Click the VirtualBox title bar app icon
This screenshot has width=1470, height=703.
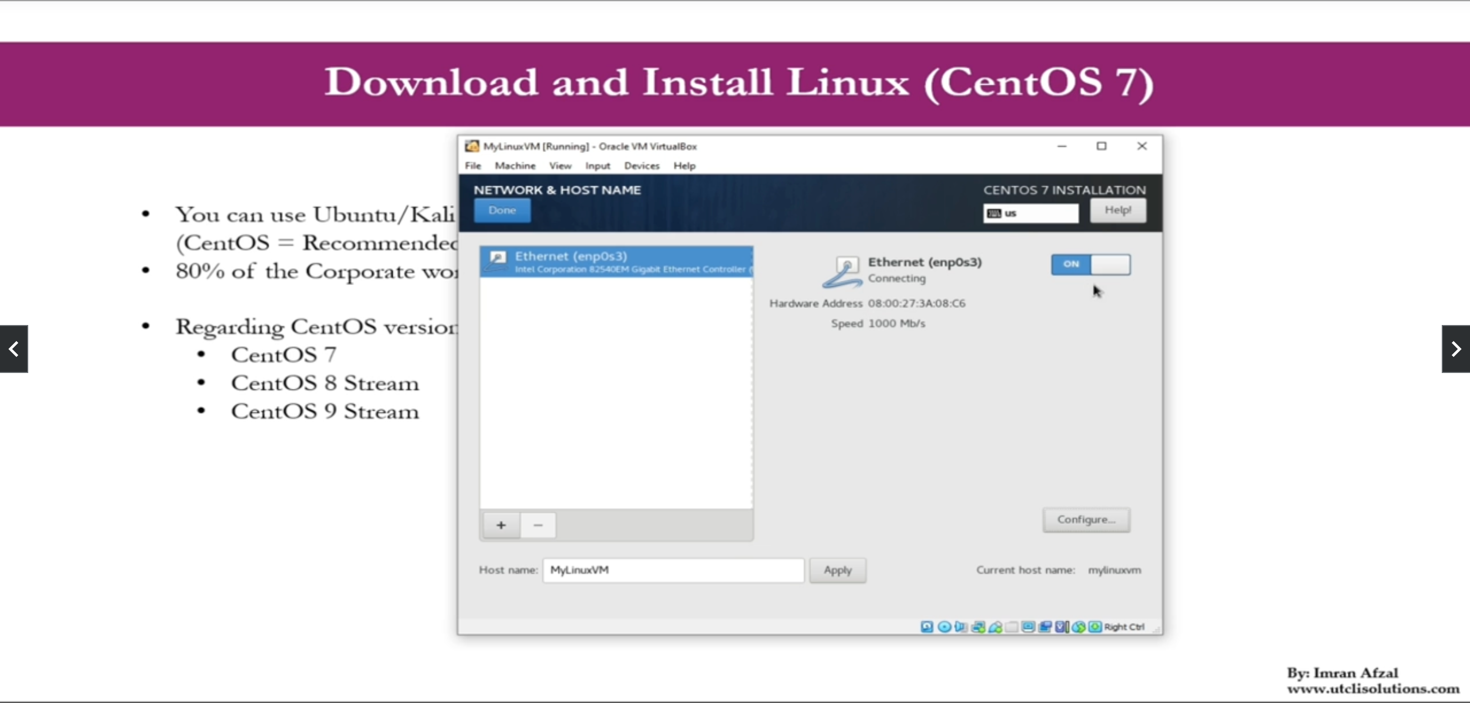(x=472, y=146)
